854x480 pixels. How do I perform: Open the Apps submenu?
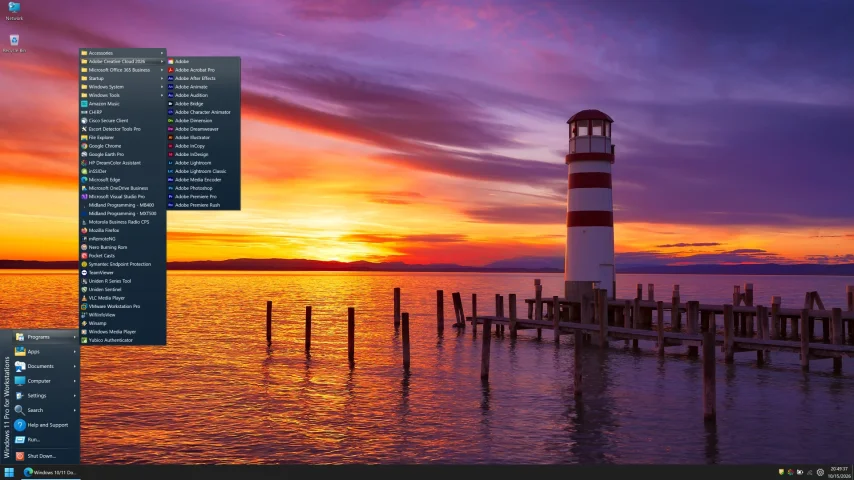pyautogui.click(x=46, y=351)
